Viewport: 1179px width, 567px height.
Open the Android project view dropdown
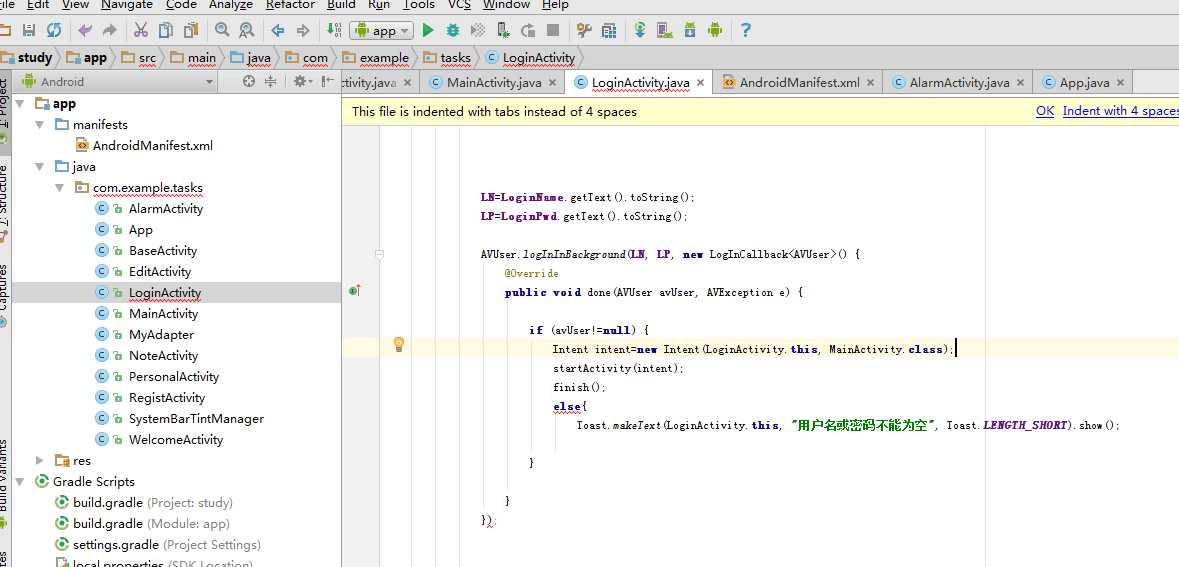point(118,82)
